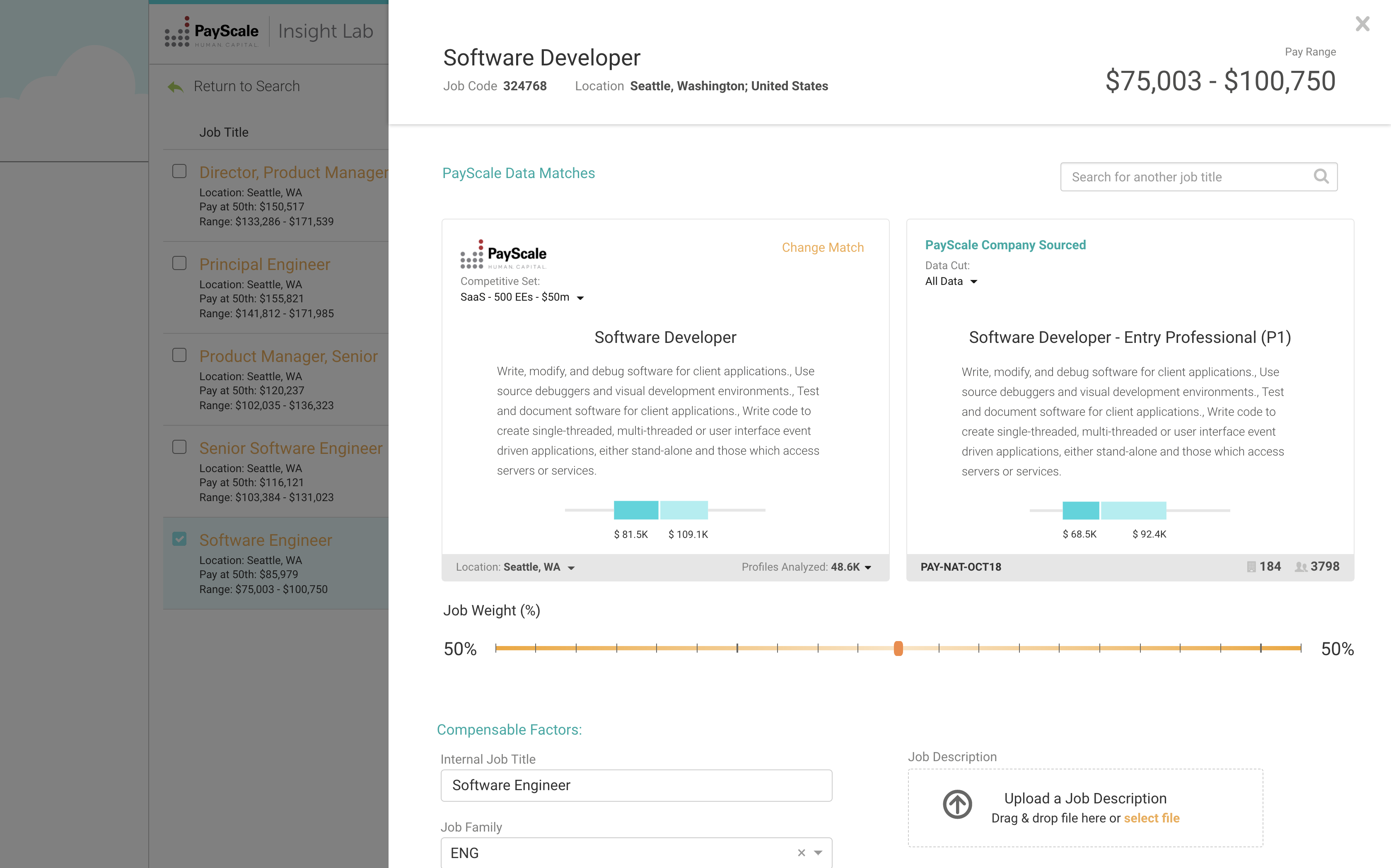Click the Search for another job title field
Screen dimensions: 1391x868
[x=1199, y=177]
